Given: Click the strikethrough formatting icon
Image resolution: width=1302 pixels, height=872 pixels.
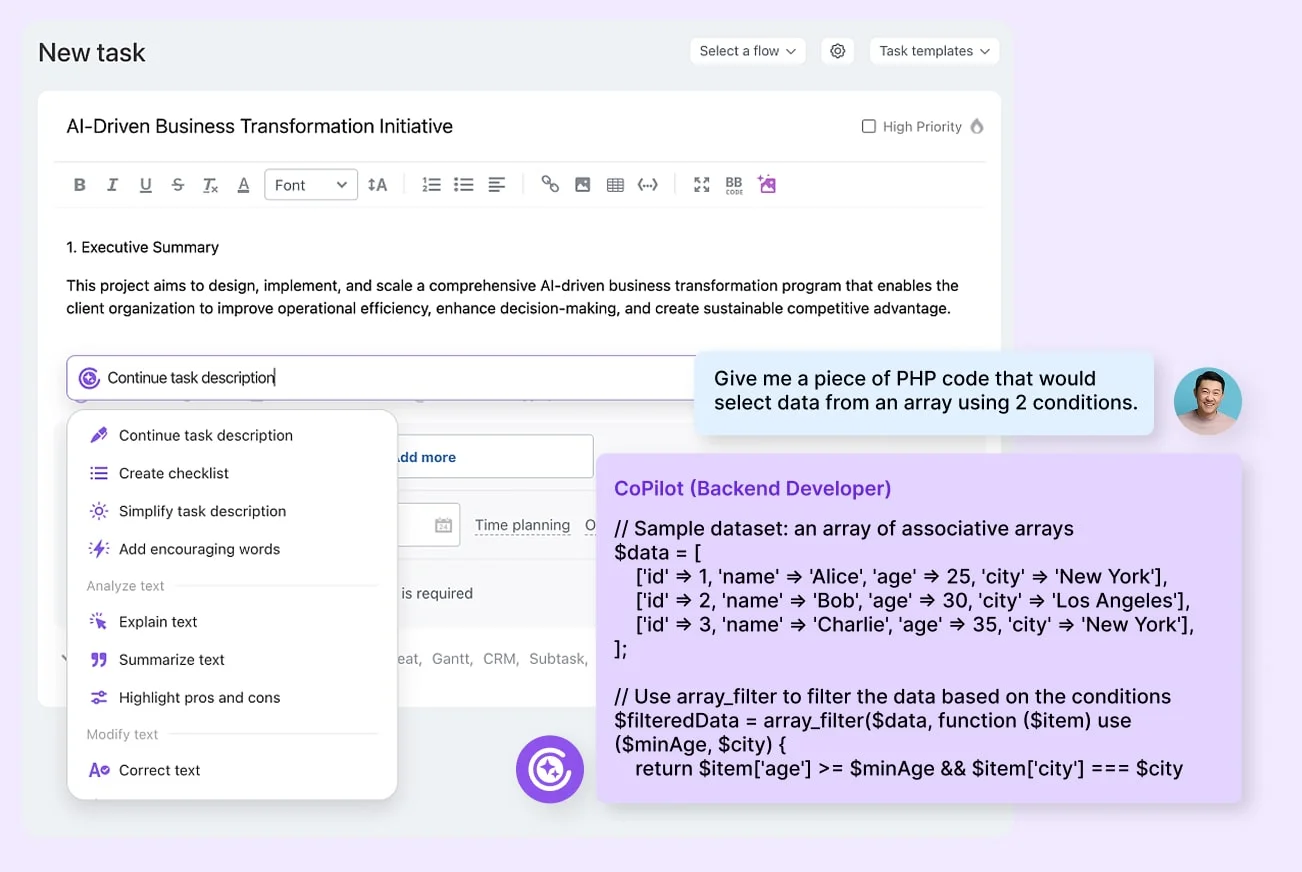Looking at the screenshot, I should (x=178, y=185).
